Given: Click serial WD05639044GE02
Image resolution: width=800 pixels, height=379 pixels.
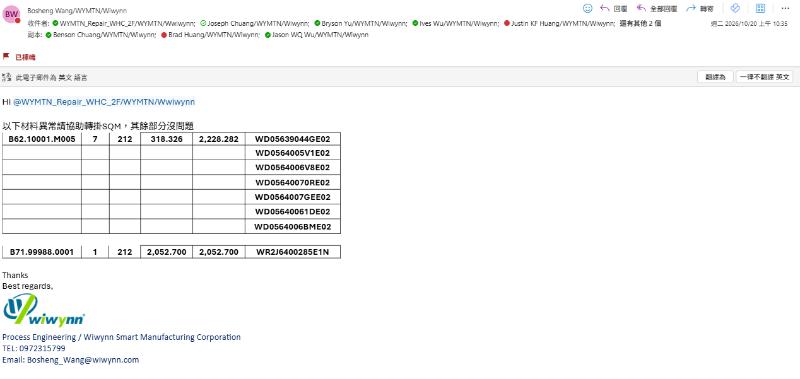Looking at the screenshot, I should click(293, 139).
